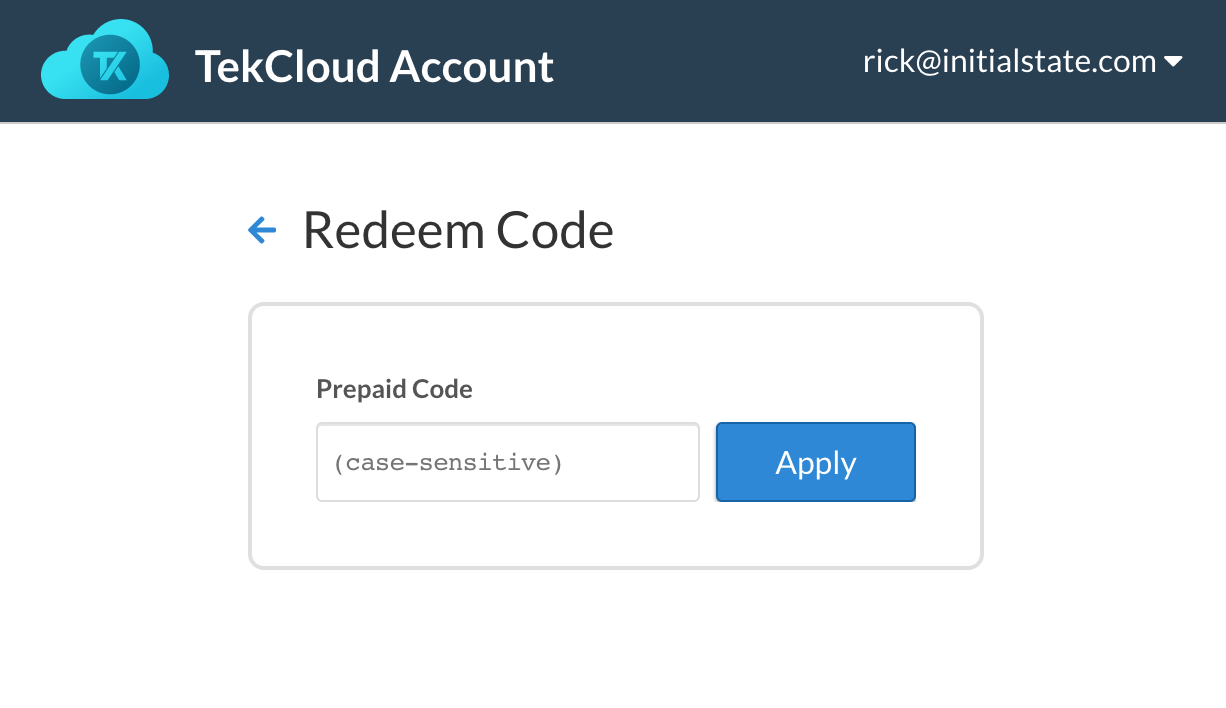1226x708 pixels.
Task: Click the "Prepaid Code" field label
Action: [x=394, y=389]
